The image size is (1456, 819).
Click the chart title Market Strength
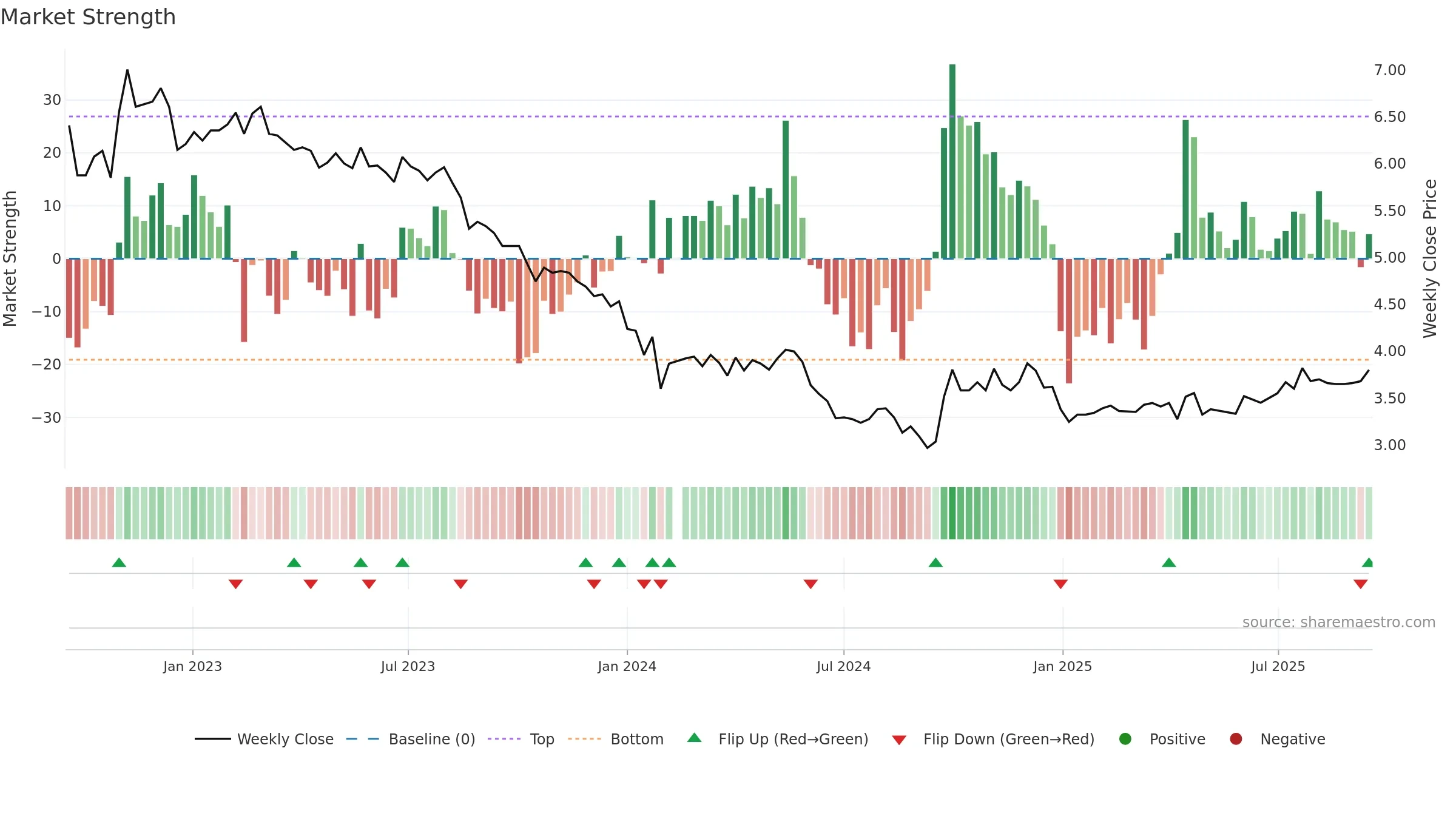pos(88,17)
